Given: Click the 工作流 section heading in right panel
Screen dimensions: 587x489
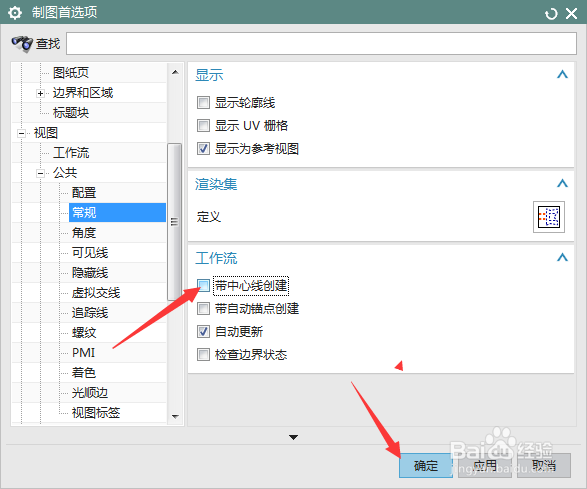Looking at the screenshot, I should [216, 258].
